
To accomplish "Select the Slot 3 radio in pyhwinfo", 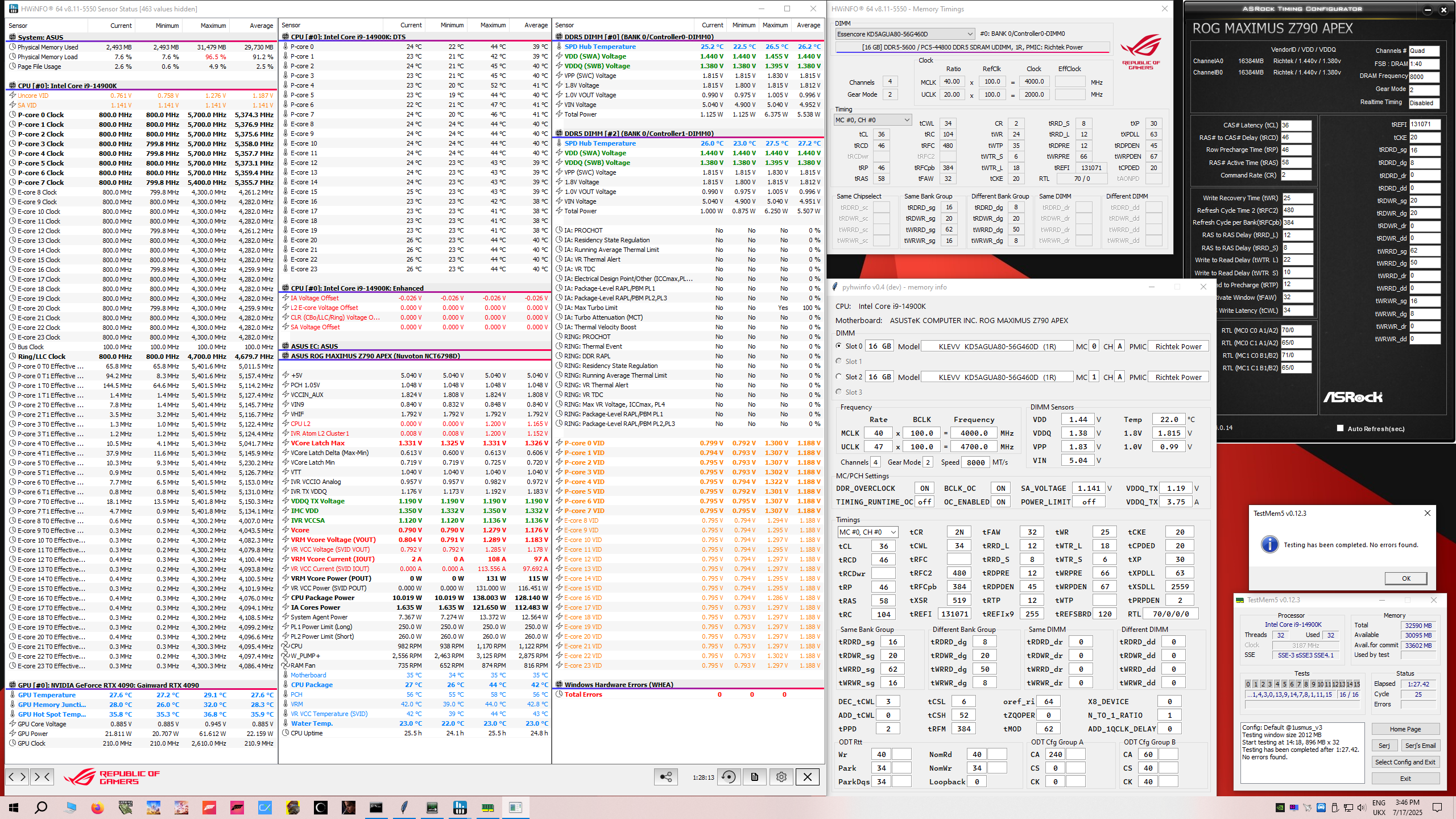I will pos(839,392).
